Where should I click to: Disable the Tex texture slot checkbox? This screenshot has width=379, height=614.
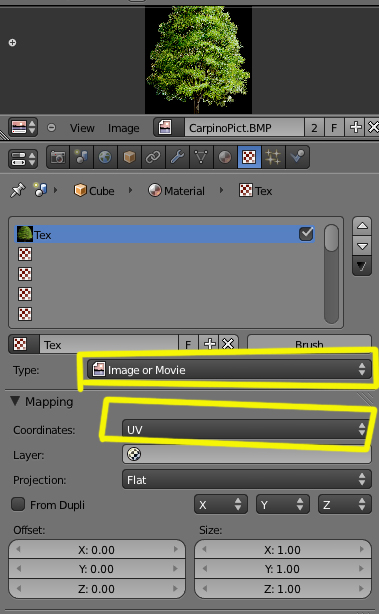point(306,234)
